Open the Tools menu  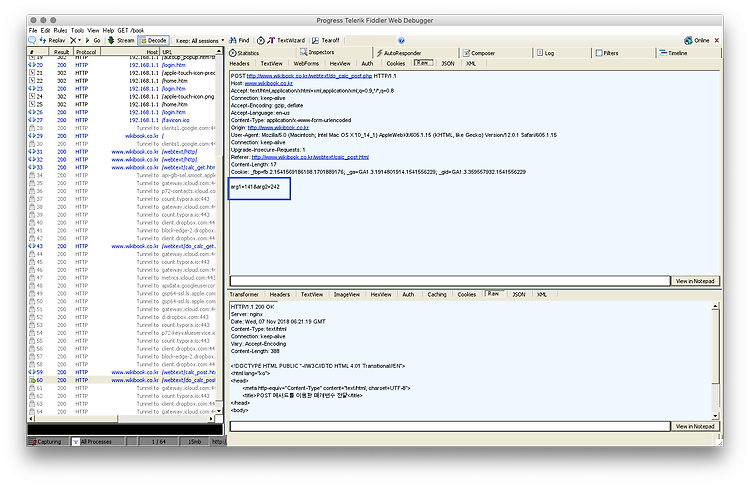77,30
